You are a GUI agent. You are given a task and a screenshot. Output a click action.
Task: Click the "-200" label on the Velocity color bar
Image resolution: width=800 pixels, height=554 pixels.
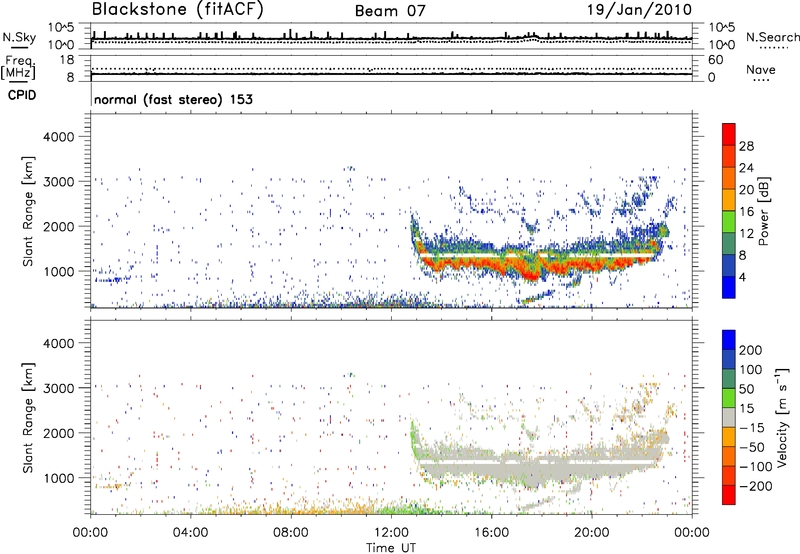755,486
